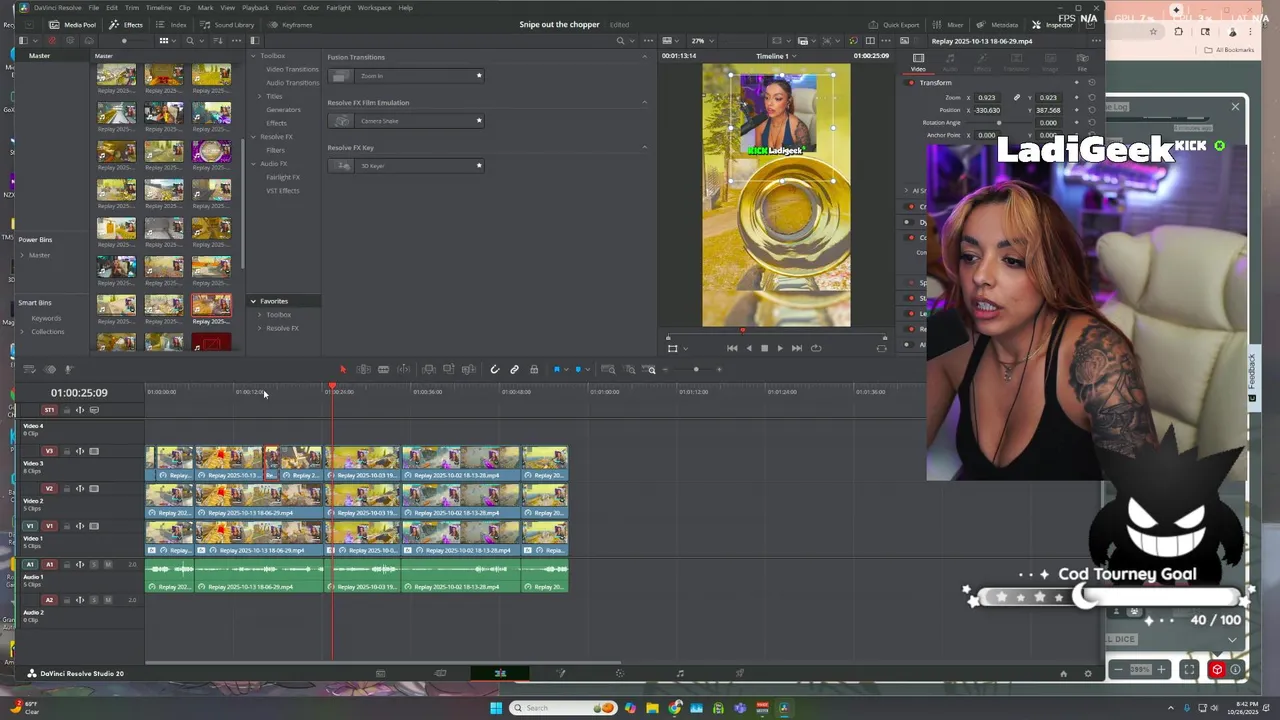The image size is (1280, 720).
Task: Open the Playback menu
Action: pos(255,7)
